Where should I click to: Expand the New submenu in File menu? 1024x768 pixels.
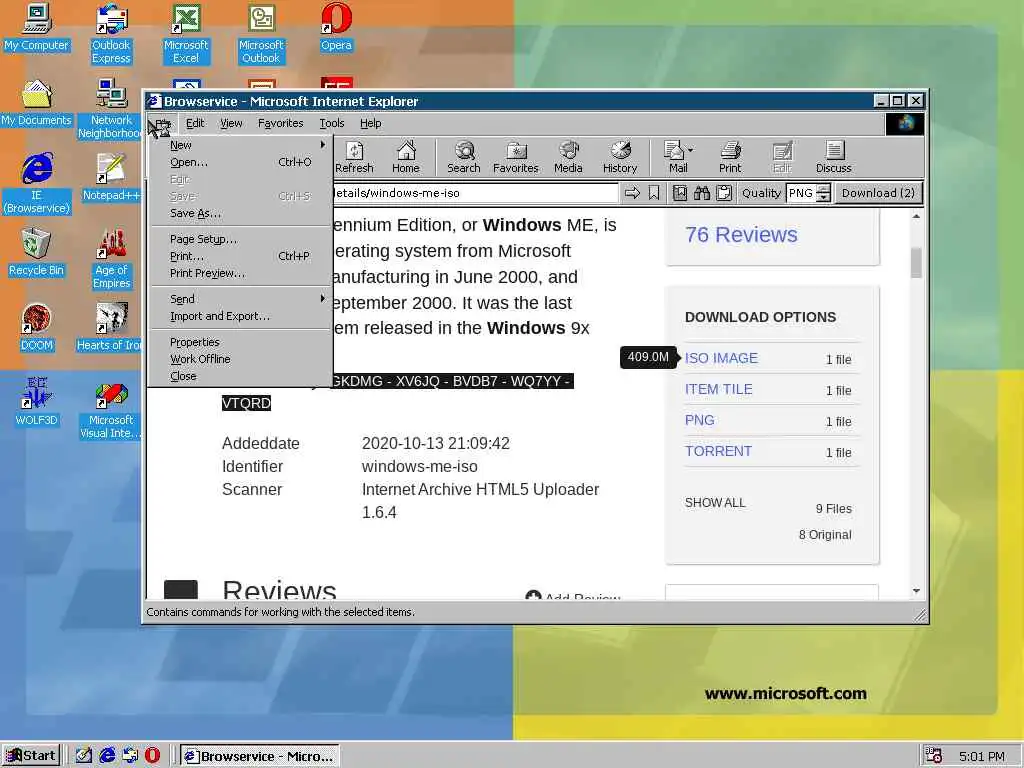(242, 145)
